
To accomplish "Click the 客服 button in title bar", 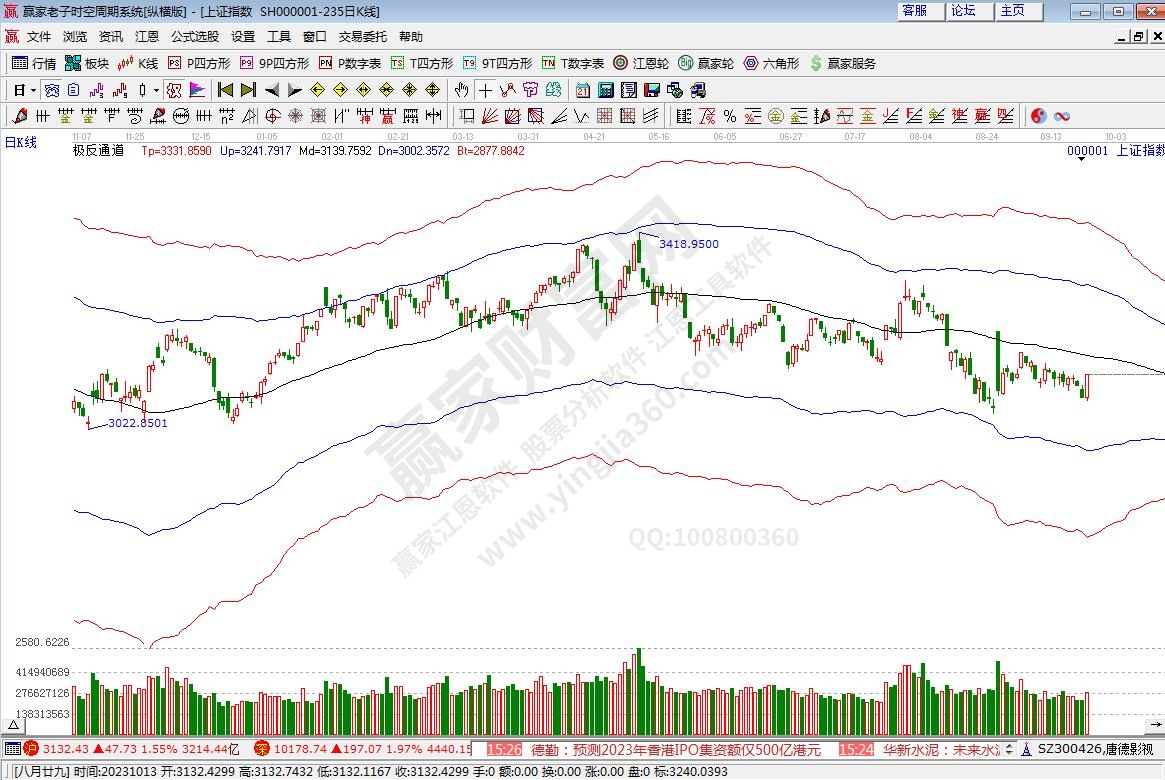I will coord(915,11).
